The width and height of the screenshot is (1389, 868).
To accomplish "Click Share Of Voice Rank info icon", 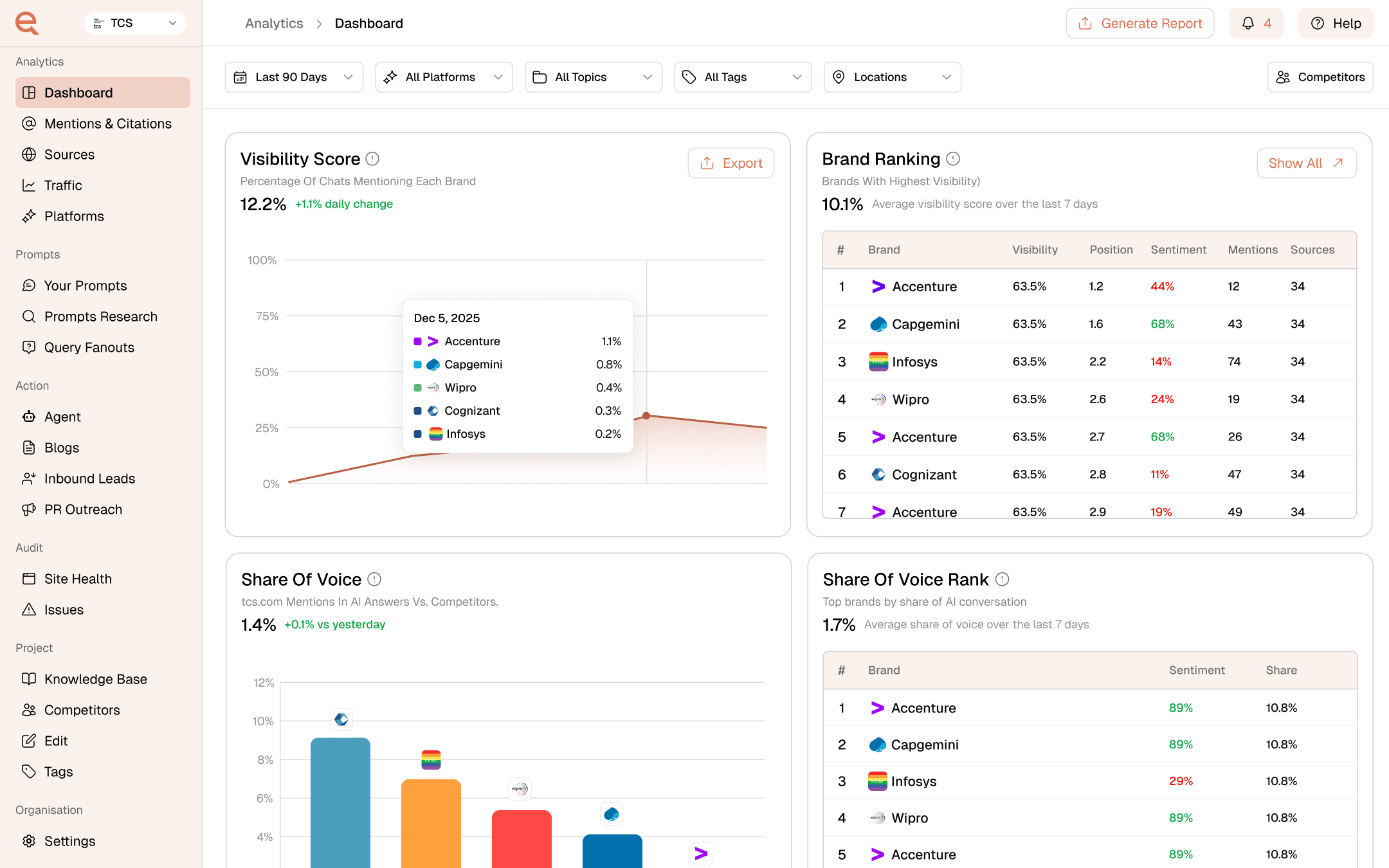I will click(x=1002, y=579).
